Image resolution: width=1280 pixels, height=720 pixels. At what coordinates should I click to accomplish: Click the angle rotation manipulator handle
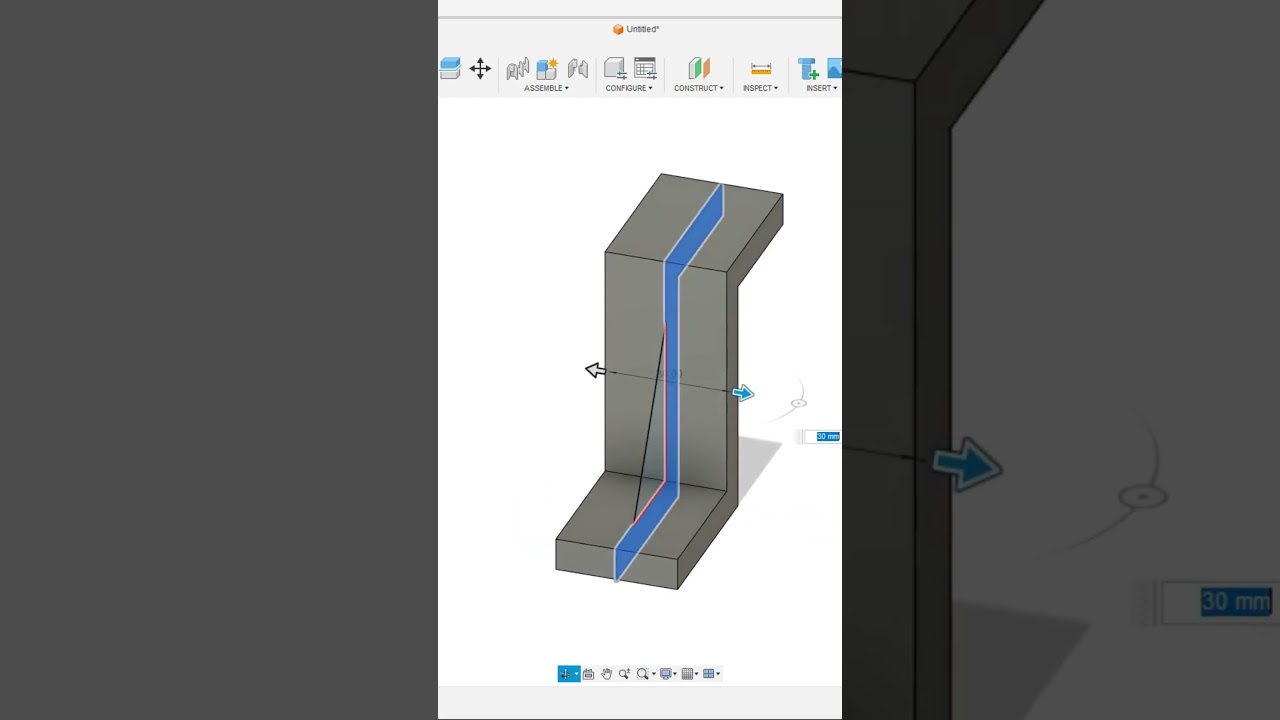coord(798,403)
